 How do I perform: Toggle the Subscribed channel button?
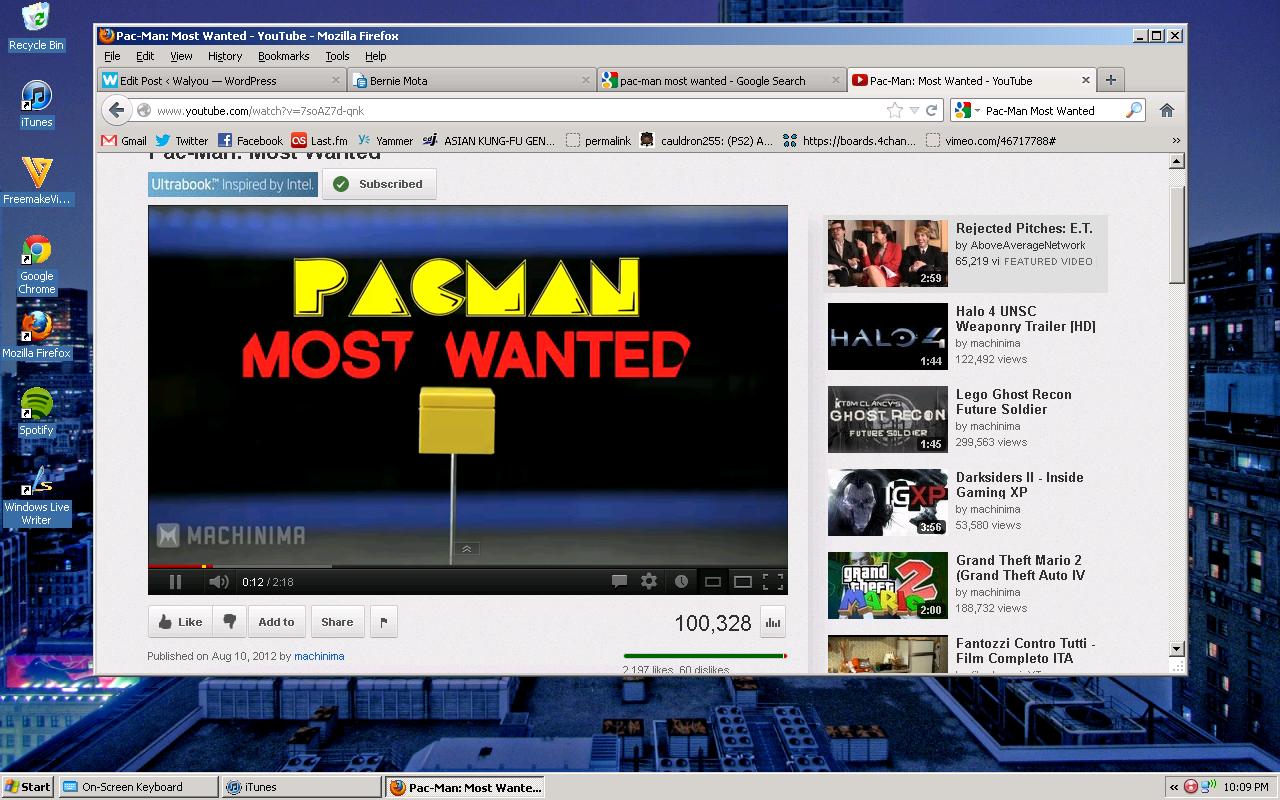point(379,184)
